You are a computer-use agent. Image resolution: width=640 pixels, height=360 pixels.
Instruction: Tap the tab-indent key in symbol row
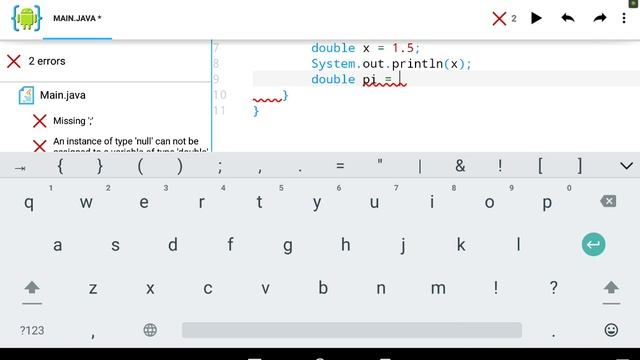pyautogui.click(x=20, y=167)
